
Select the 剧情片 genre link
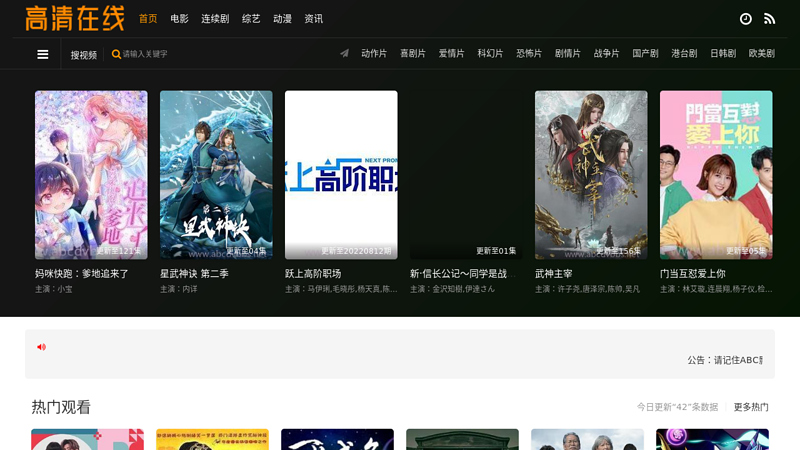(x=568, y=54)
